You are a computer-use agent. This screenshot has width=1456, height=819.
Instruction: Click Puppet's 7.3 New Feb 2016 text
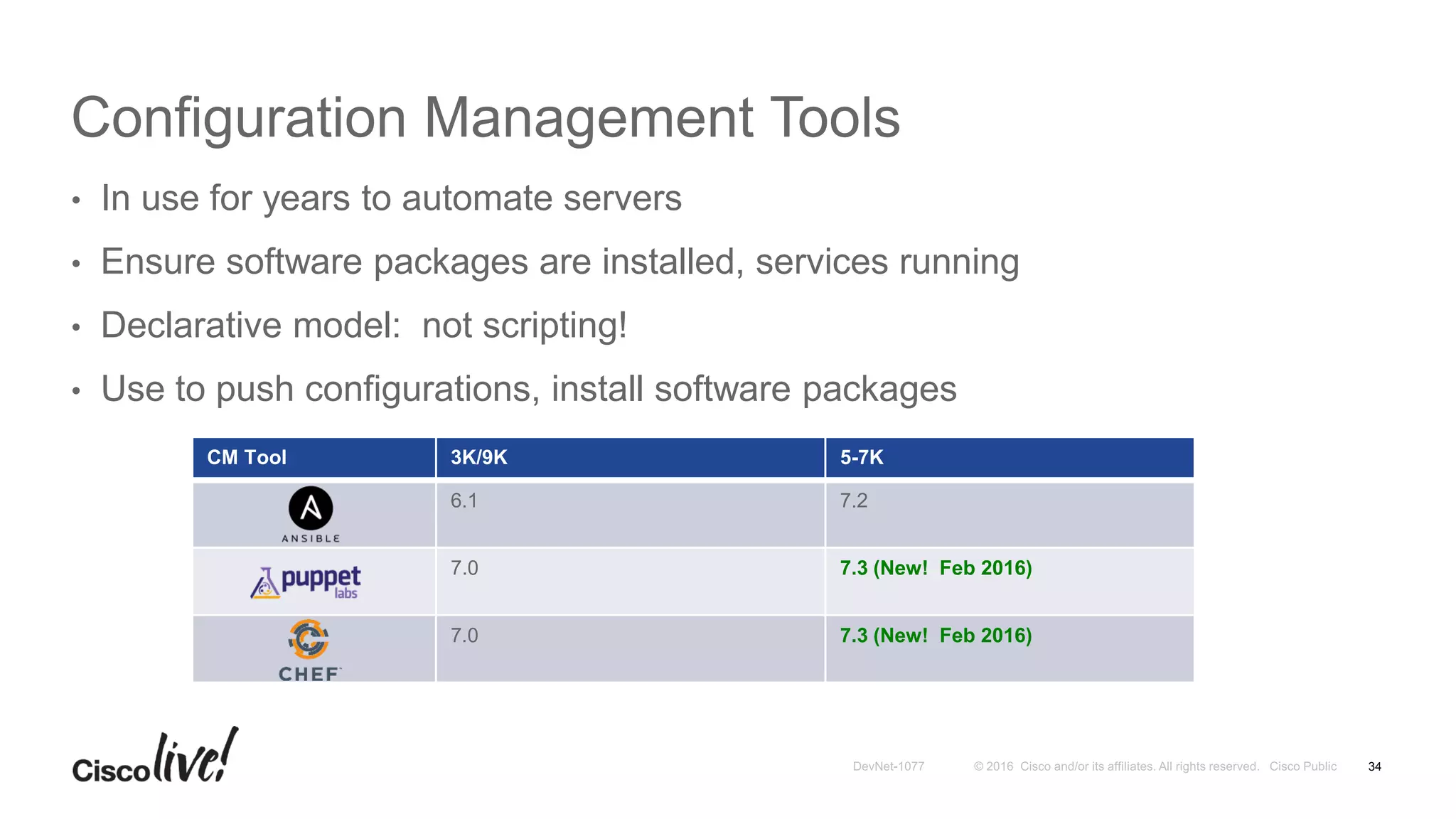[x=936, y=568]
